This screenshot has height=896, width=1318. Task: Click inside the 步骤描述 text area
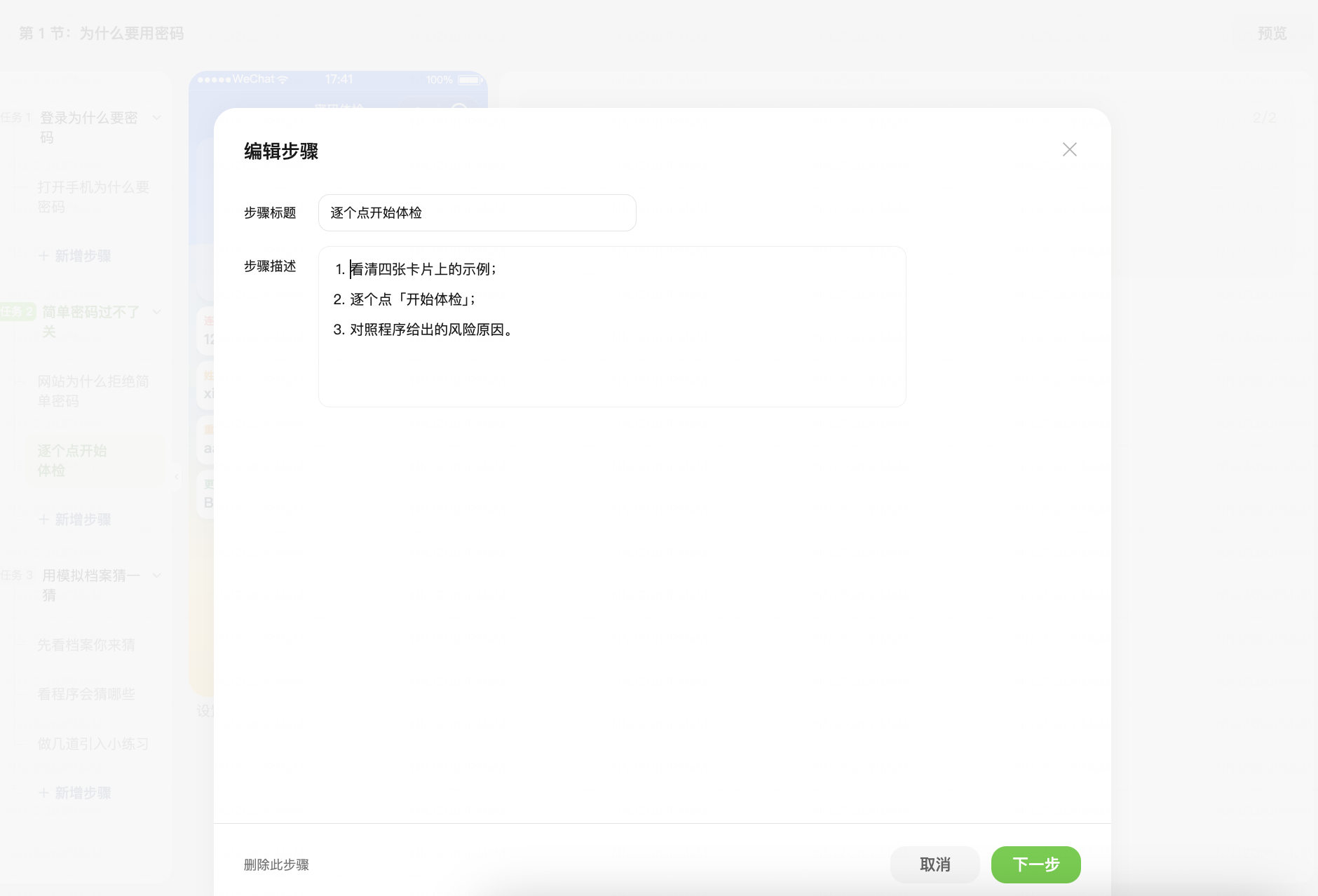pyautogui.click(x=612, y=326)
